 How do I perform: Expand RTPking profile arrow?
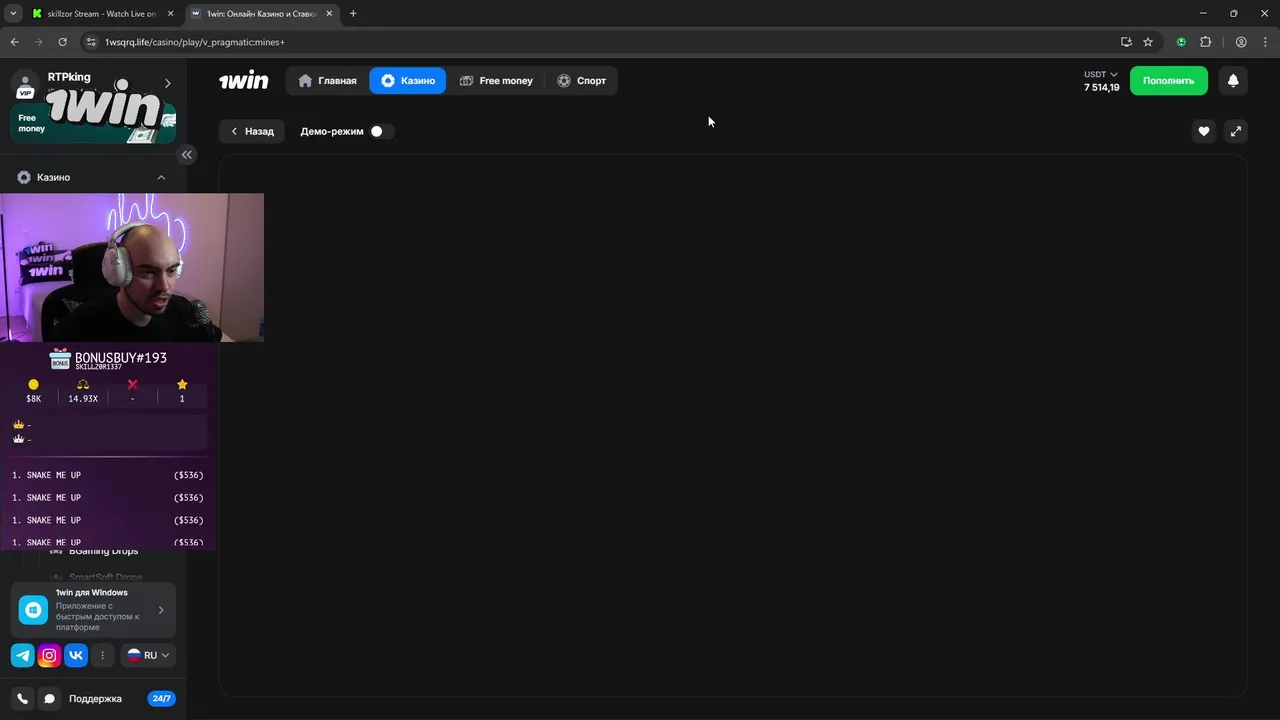point(167,83)
